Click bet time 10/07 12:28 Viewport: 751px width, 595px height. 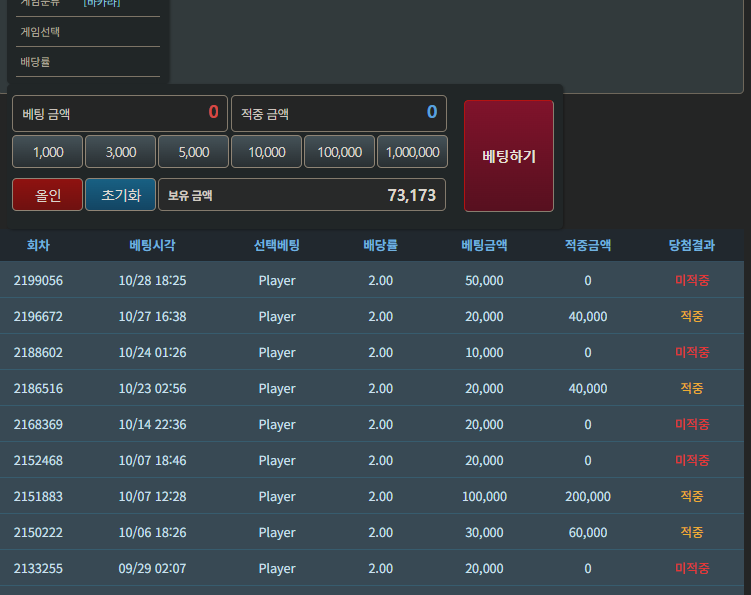coord(152,496)
